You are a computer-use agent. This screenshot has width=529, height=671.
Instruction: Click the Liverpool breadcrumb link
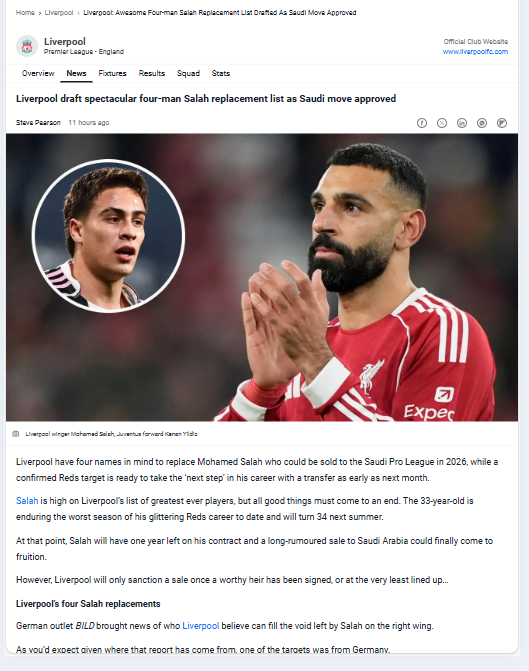point(59,13)
